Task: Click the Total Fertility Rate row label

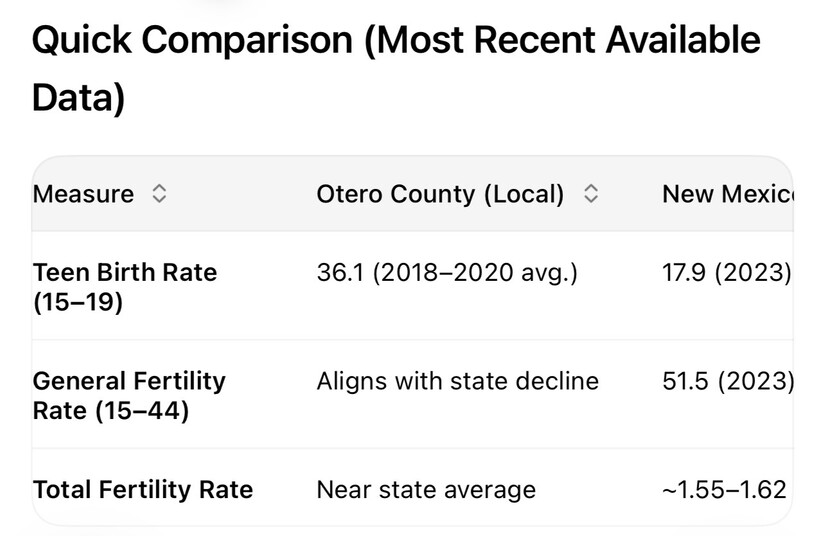Action: click(142, 490)
